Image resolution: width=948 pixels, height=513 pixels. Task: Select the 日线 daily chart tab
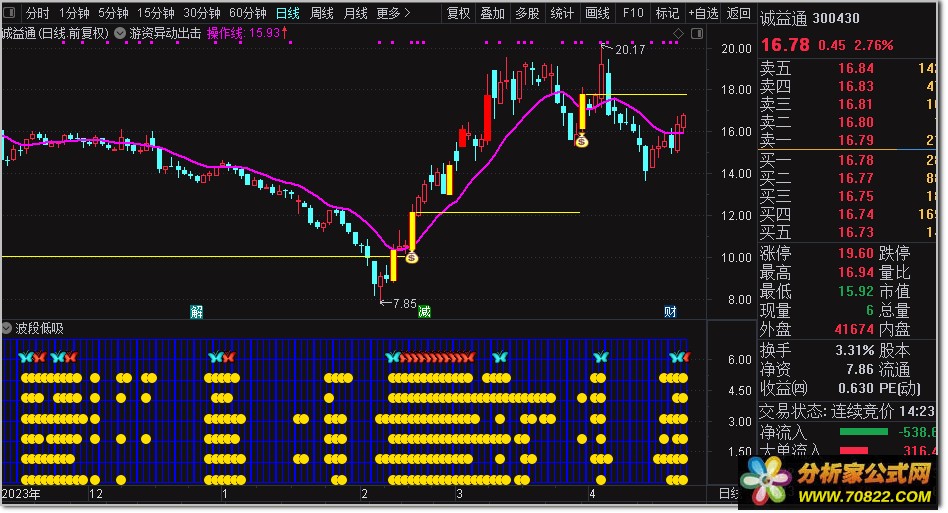288,13
